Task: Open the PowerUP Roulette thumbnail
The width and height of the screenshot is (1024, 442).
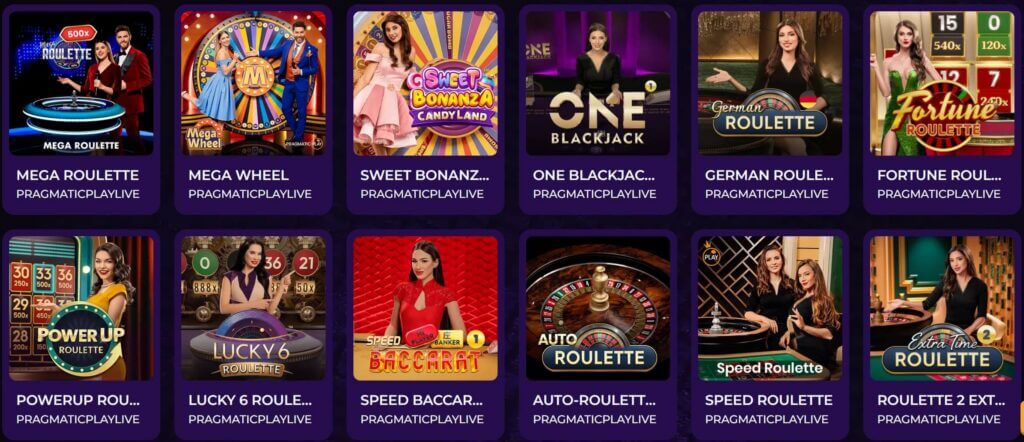Action: point(81,308)
